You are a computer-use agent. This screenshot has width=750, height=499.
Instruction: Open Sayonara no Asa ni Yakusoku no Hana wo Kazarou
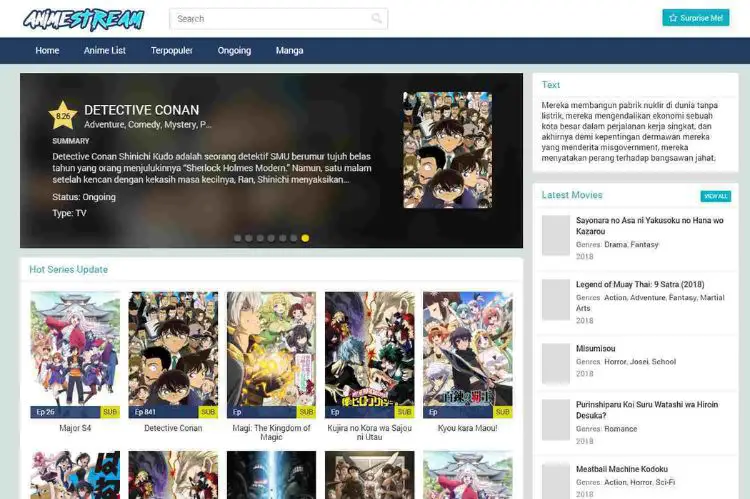point(650,226)
